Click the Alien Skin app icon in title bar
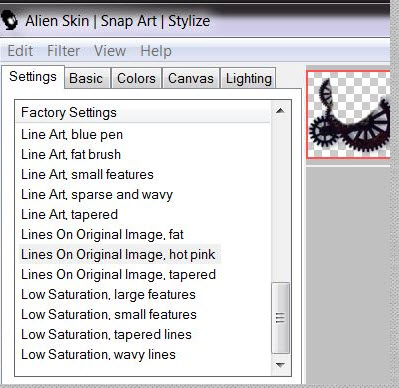The image size is (399, 388). pyautogui.click(x=9, y=20)
